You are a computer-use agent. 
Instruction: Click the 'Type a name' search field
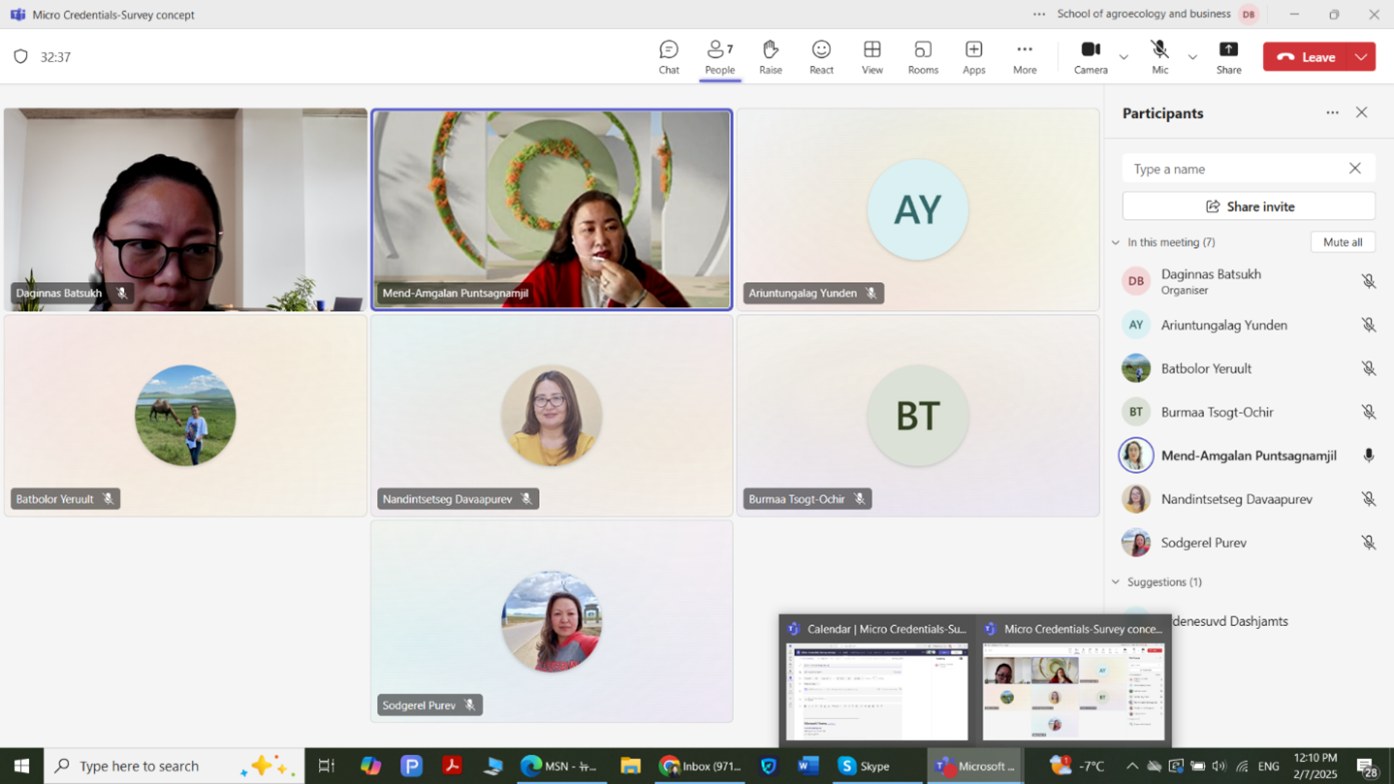1235,169
